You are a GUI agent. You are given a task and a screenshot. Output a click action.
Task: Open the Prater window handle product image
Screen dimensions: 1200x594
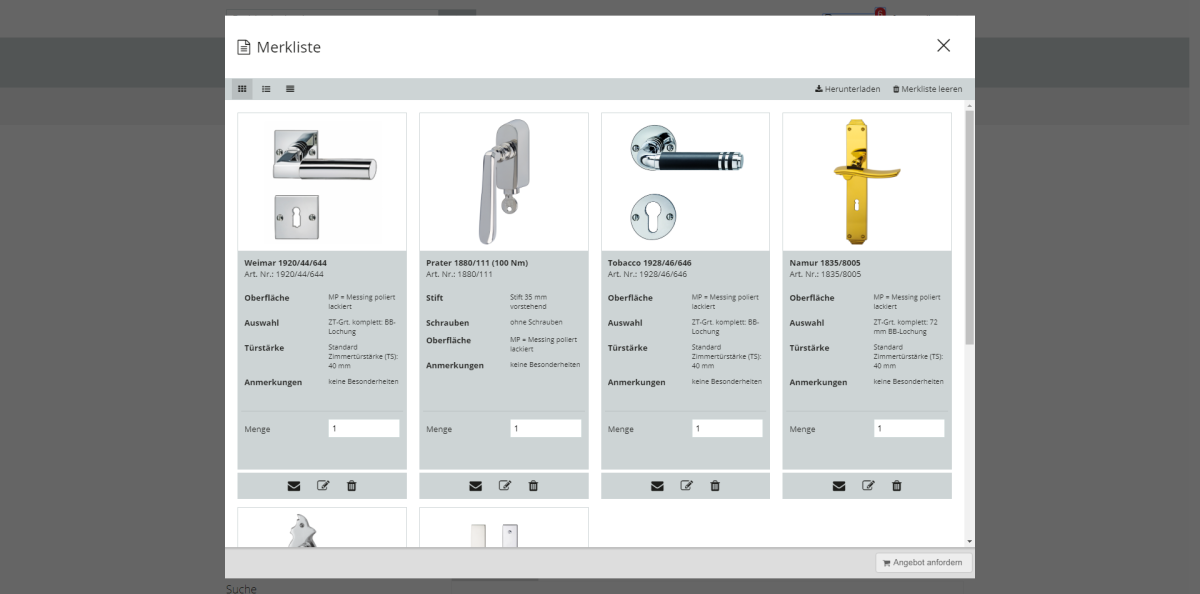pyautogui.click(x=504, y=182)
